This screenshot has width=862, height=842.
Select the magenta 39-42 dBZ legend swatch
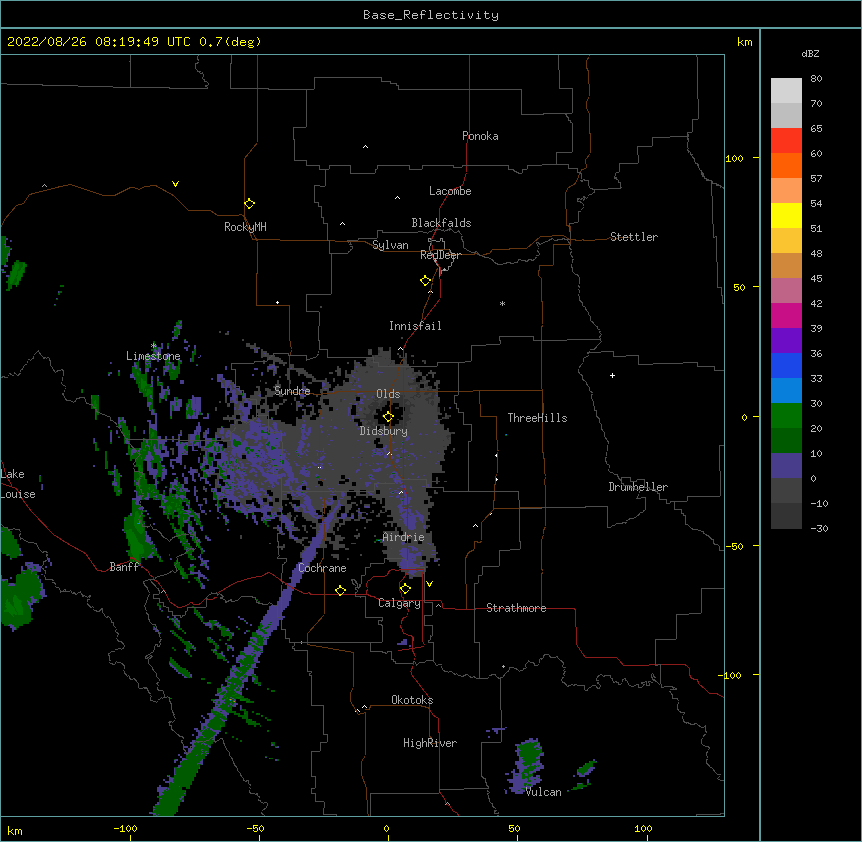(x=786, y=315)
